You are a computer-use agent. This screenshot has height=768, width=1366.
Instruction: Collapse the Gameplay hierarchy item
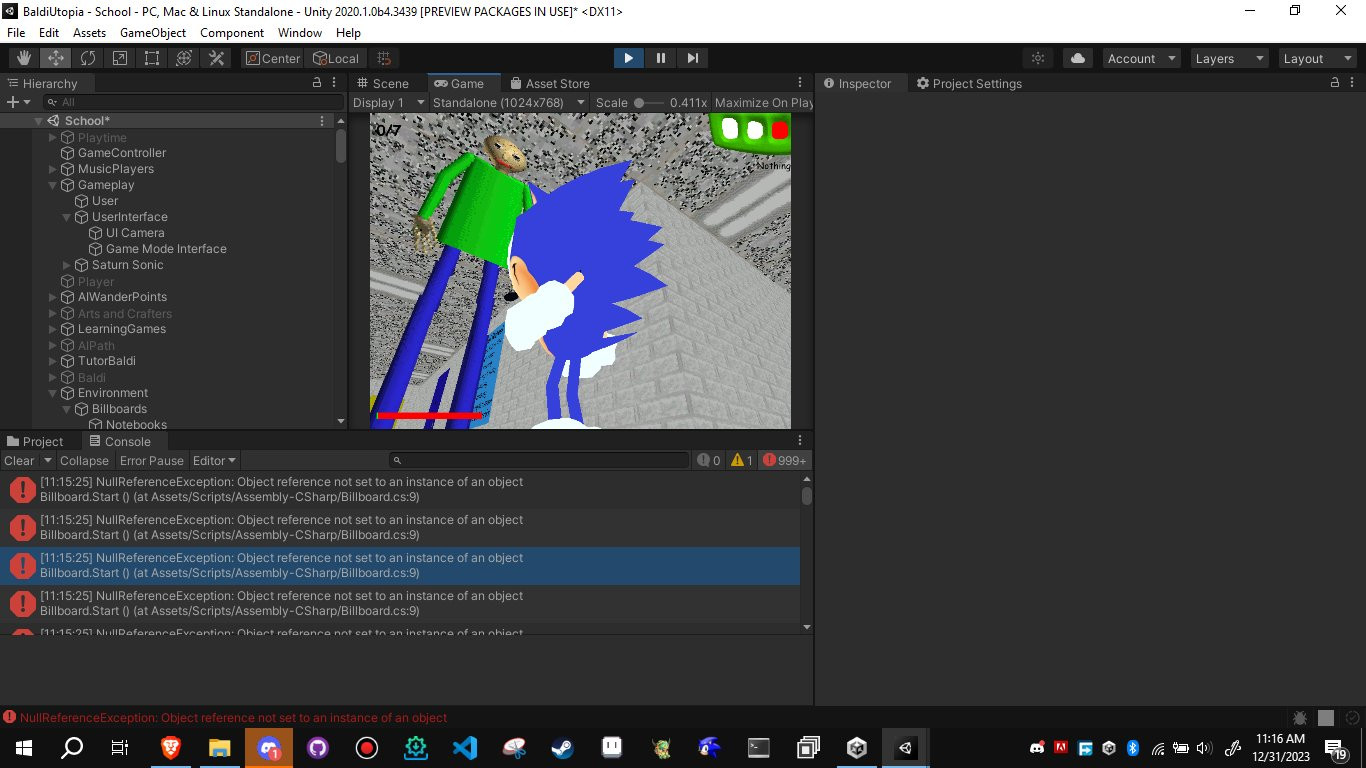point(52,185)
